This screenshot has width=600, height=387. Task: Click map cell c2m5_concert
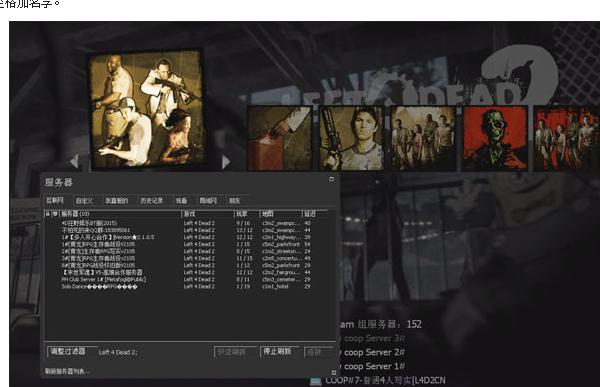point(281,258)
